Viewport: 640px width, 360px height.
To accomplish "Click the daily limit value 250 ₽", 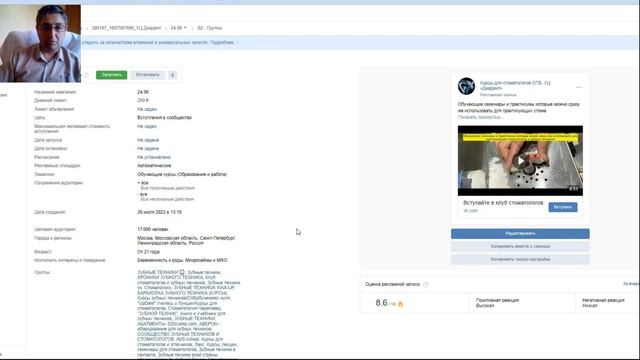I will coord(143,100).
